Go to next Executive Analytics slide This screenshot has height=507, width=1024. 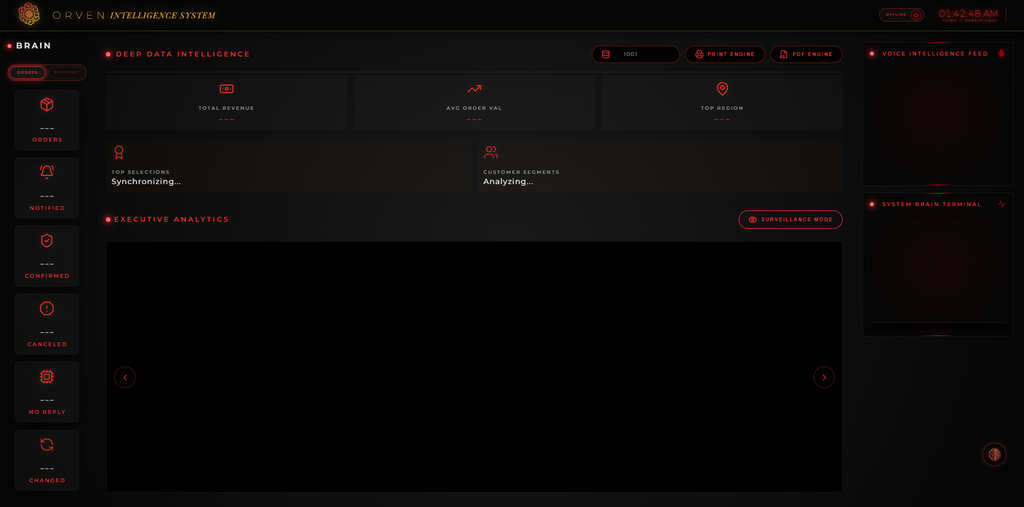point(824,377)
